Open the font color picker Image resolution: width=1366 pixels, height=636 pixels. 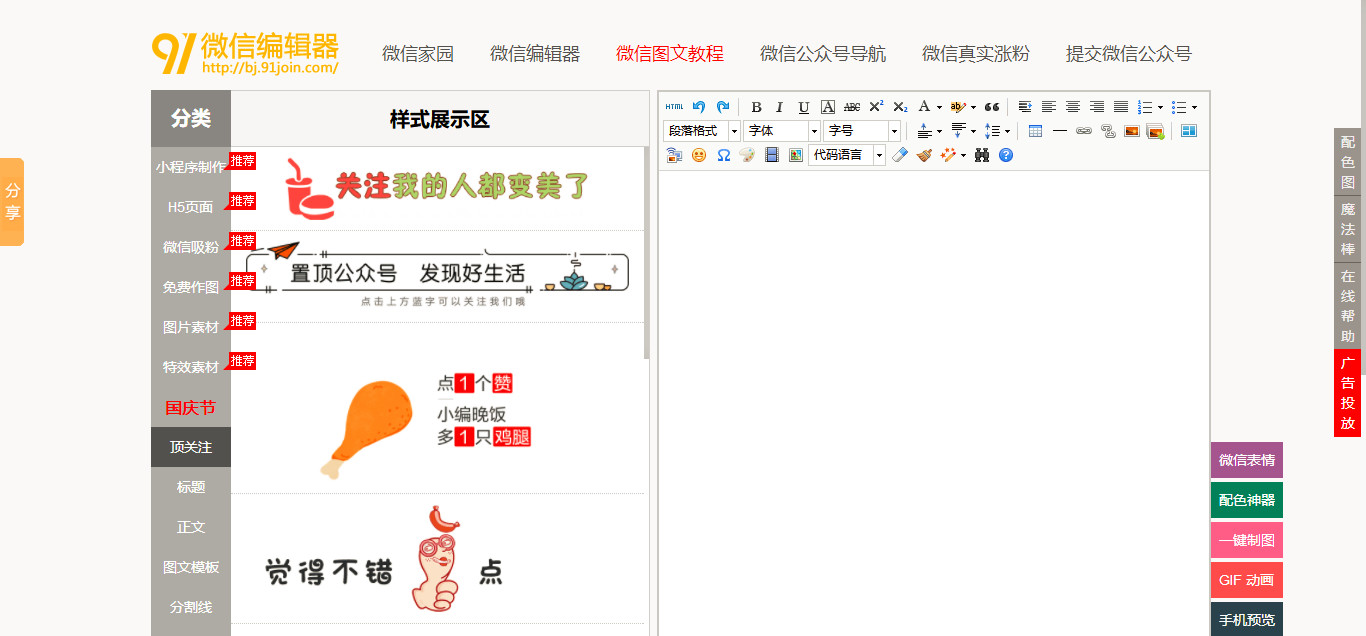click(x=924, y=107)
